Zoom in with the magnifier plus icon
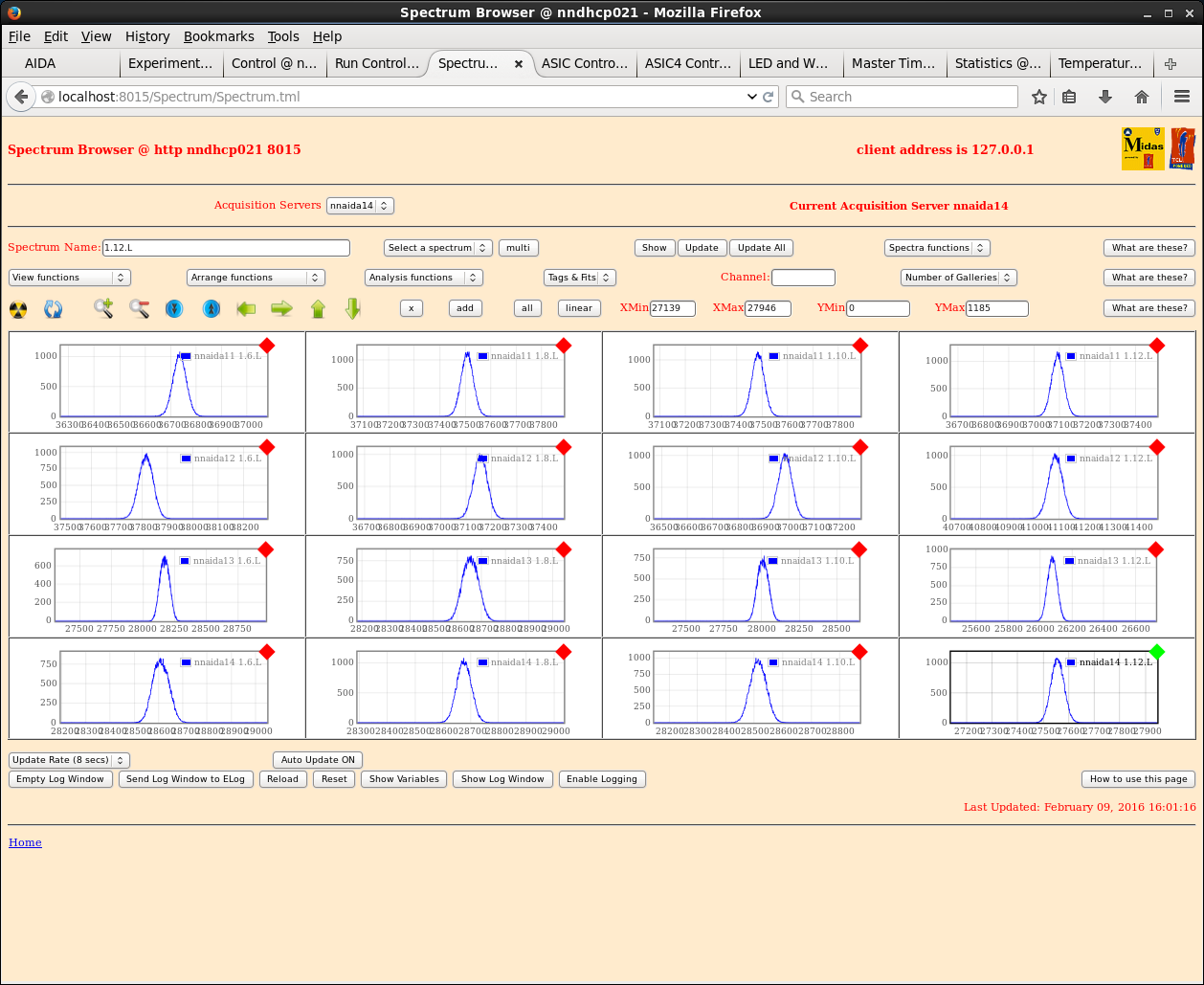Screen dimensions: 1204x985 103,308
